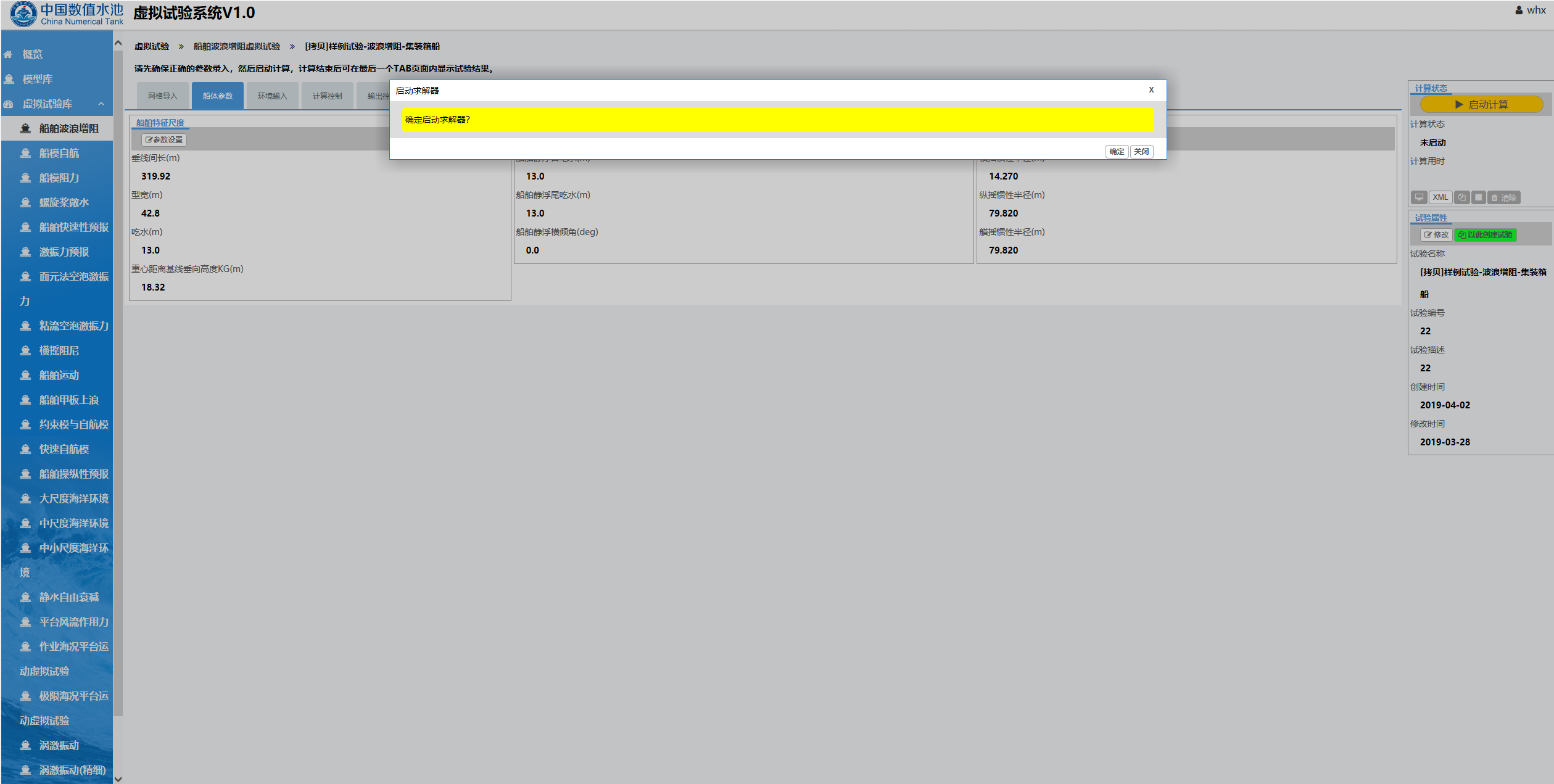Click the XML button
Image resolution: width=1554 pixels, height=784 pixels.
point(1440,197)
